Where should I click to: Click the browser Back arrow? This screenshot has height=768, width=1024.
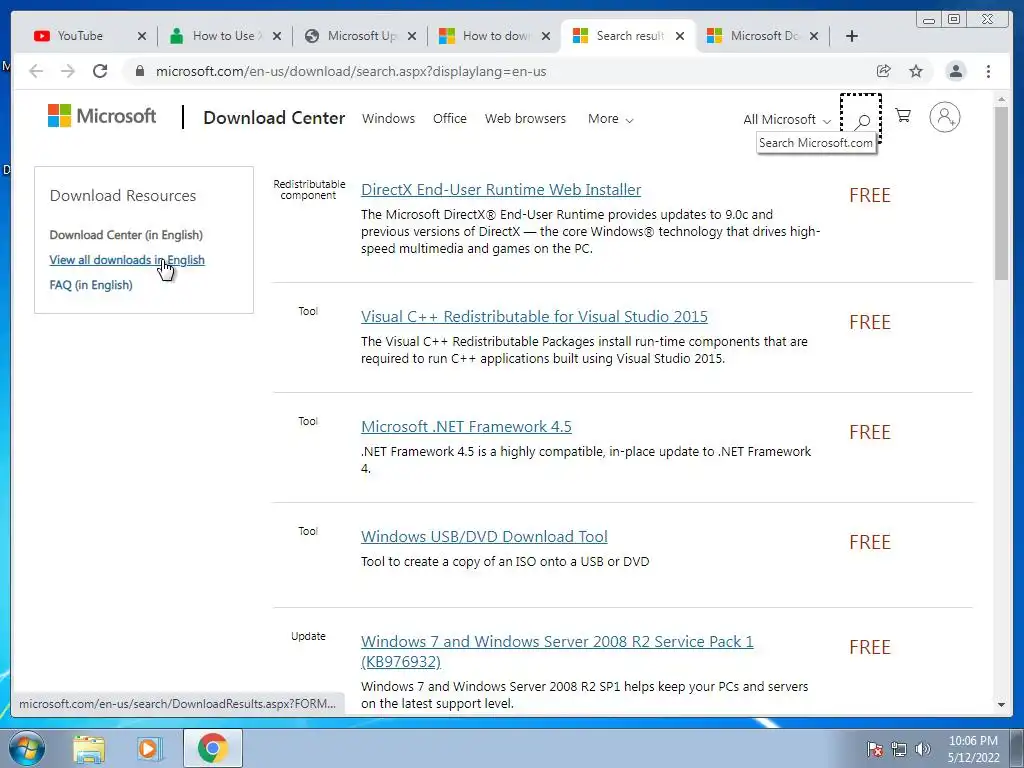(x=36, y=71)
